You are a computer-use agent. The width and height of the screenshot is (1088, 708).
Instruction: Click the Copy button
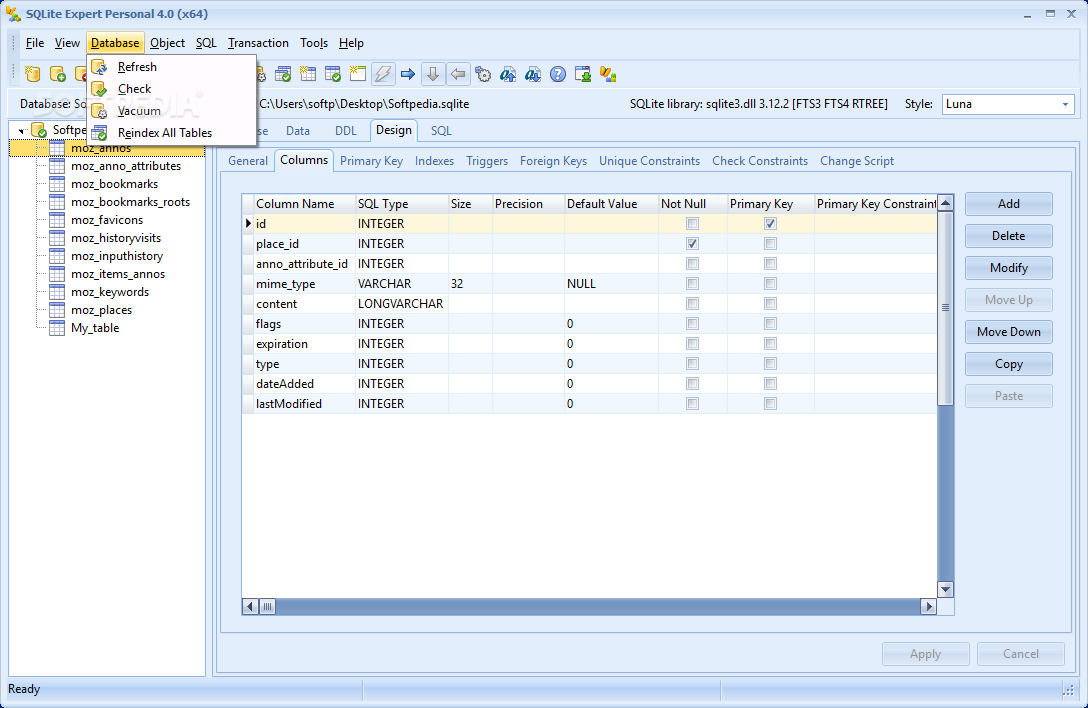point(1008,364)
